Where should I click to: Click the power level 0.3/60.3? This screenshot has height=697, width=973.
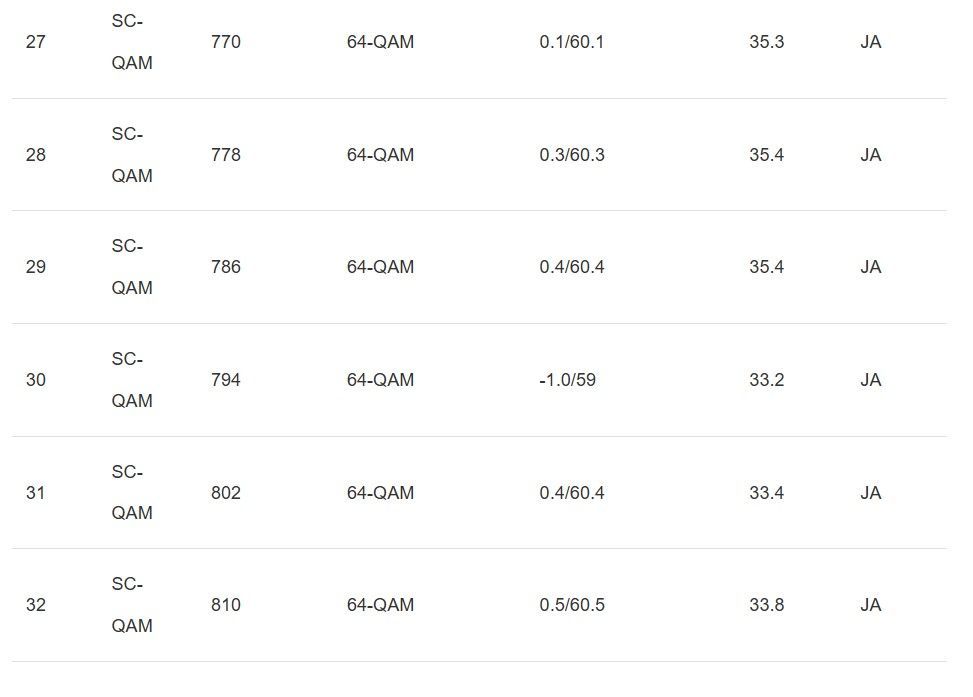coord(571,155)
